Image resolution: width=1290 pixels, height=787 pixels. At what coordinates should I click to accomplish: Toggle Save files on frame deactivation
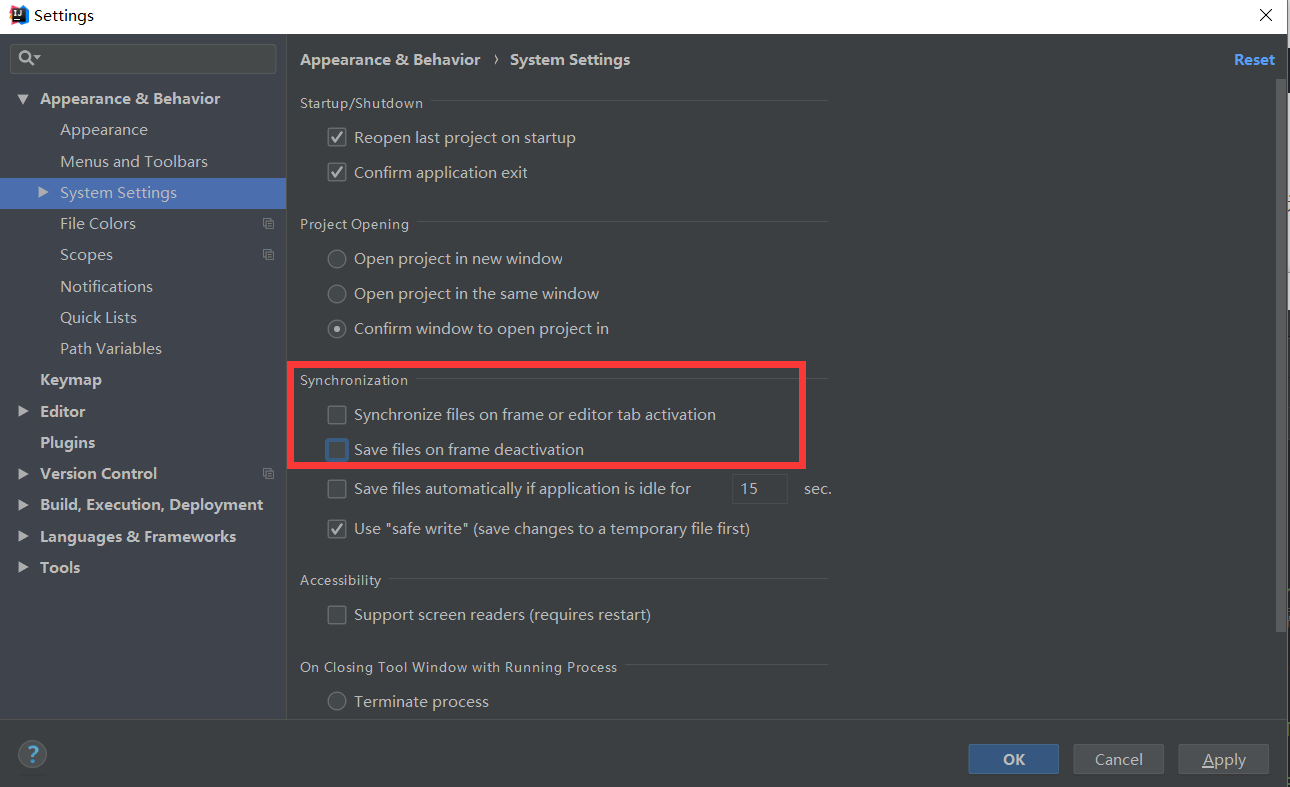pos(337,450)
